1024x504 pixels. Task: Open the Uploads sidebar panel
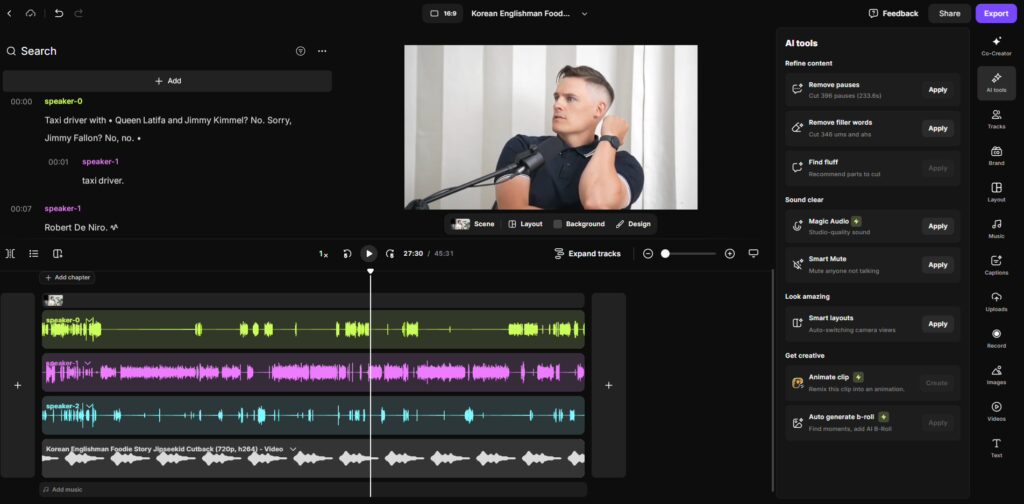click(996, 302)
